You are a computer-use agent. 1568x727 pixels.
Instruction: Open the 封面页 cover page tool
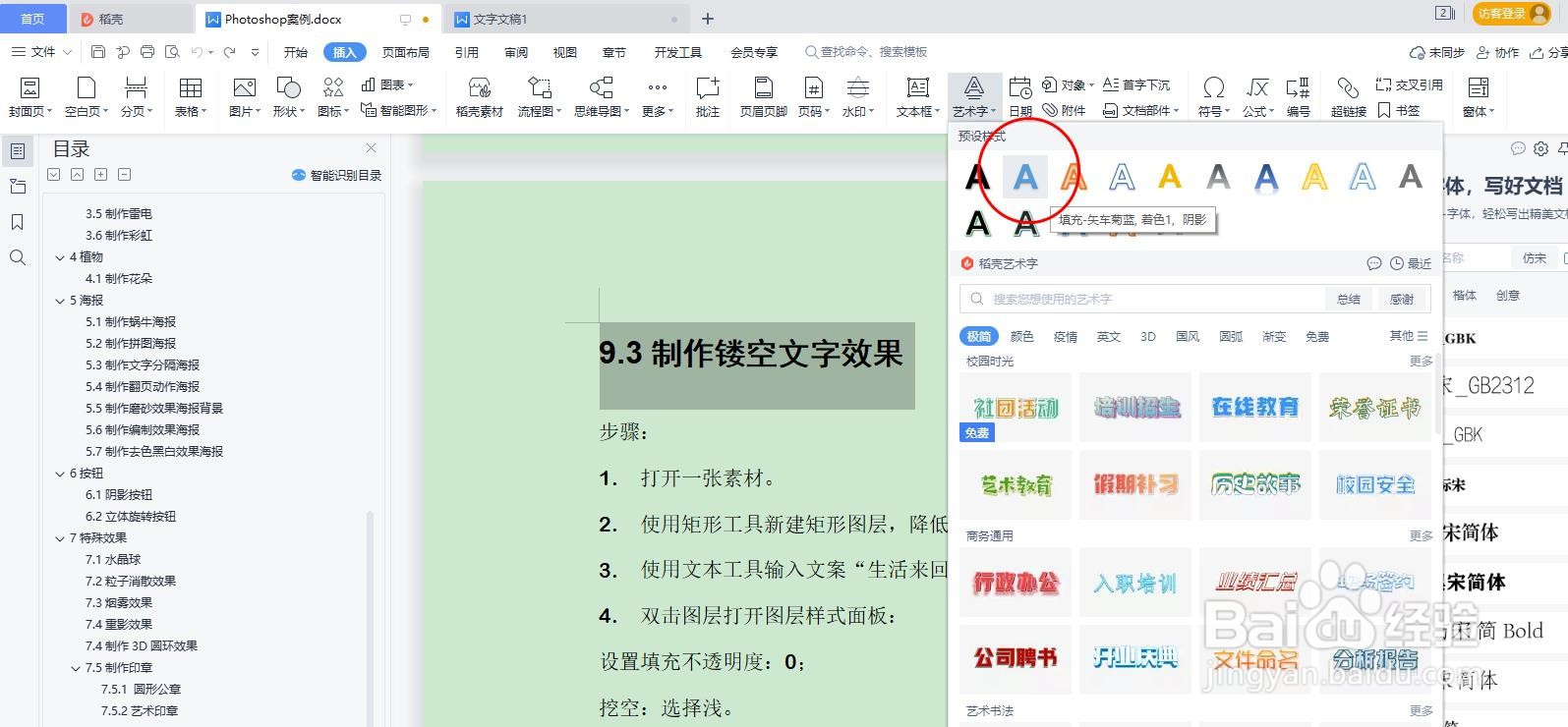[x=30, y=97]
